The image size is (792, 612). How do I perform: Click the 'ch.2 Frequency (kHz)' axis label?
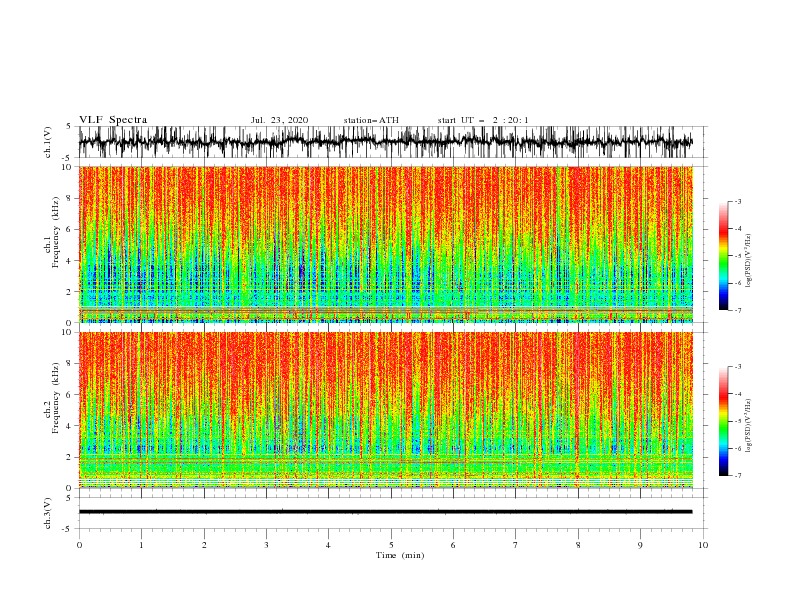coord(52,397)
